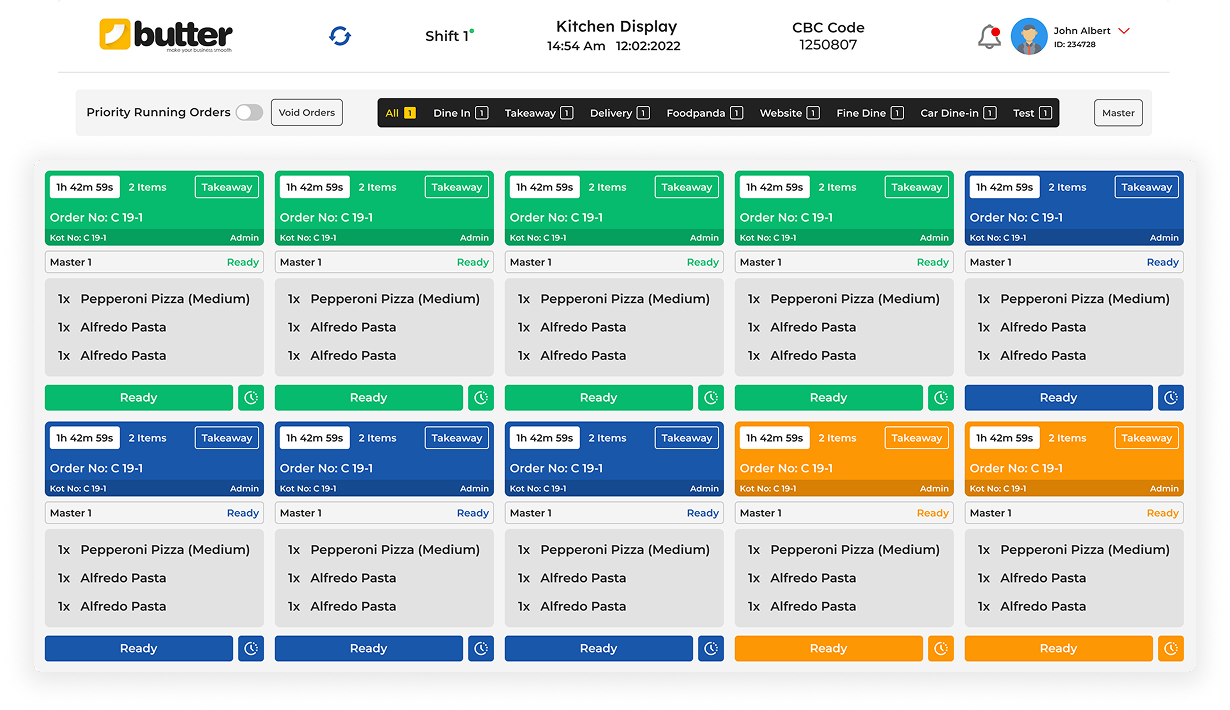Viewport: 1230px width, 710px height.
Task: Click Takeaway badge on the top-left order card
Action: coord(227,187)
